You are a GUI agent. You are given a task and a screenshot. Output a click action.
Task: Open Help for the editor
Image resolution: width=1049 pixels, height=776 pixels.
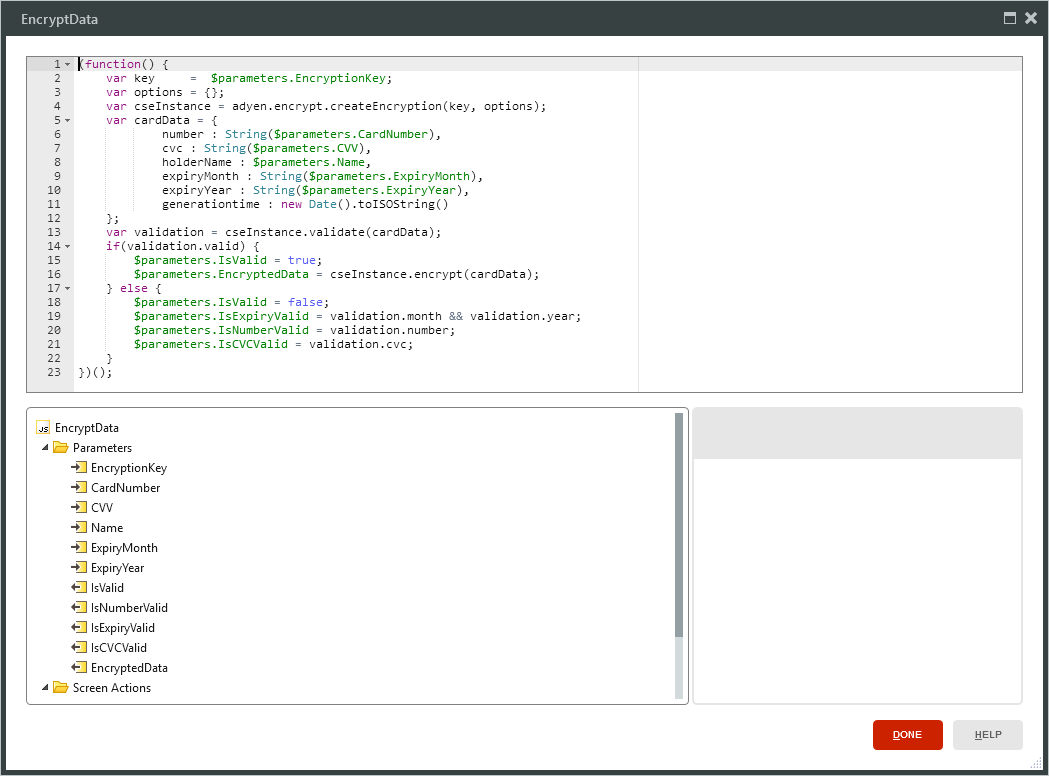coord(987,735)
